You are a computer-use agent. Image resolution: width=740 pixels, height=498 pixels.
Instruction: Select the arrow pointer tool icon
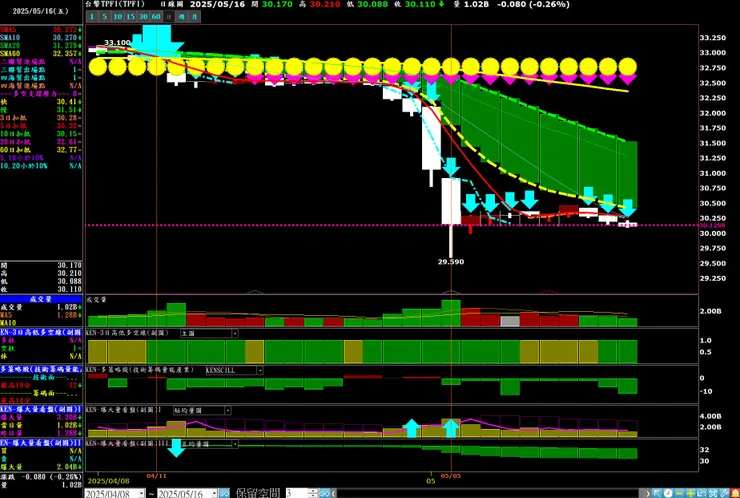pos(657,493)
